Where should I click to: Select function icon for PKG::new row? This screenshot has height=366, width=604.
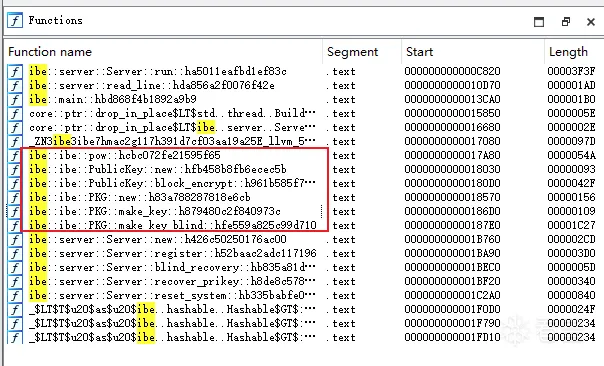[x=15, y=198]
